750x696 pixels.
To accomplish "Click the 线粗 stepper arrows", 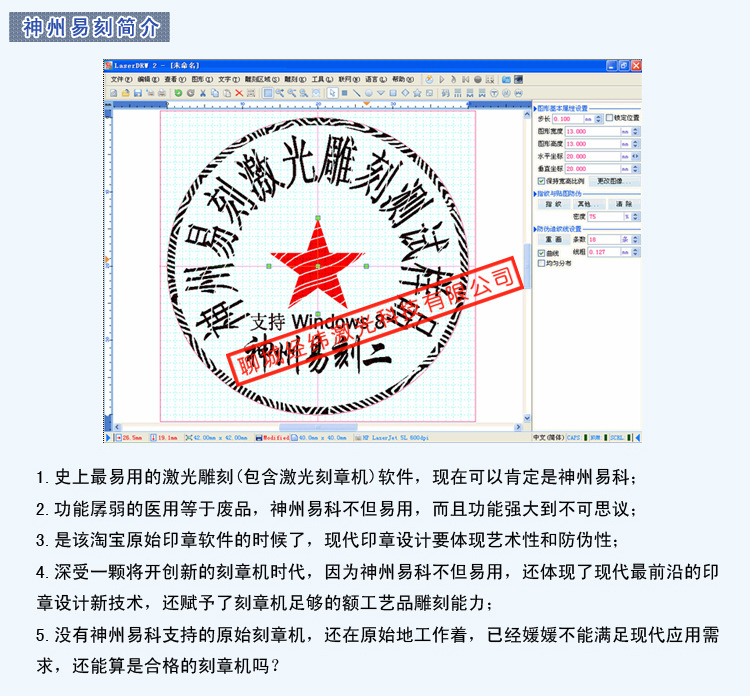I will coord(635,252).
